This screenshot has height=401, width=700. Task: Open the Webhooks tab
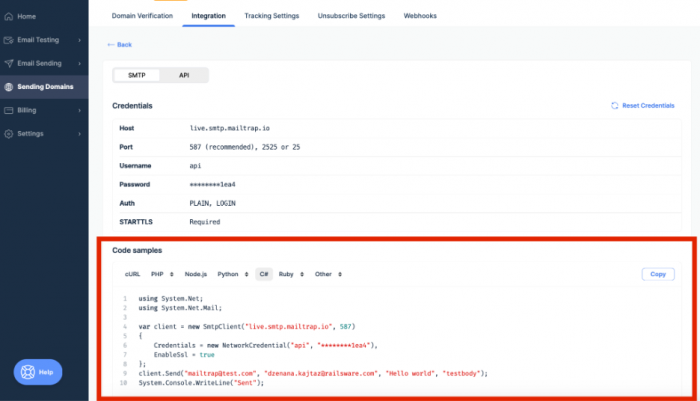pyautogui.click(x=420, y=16)
